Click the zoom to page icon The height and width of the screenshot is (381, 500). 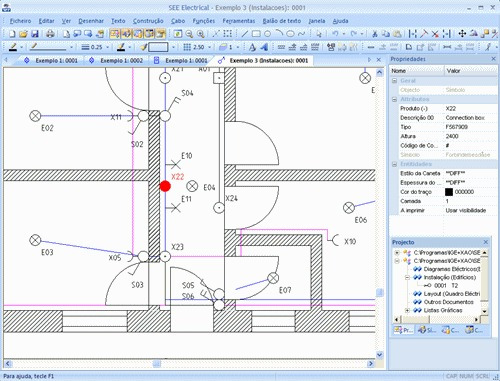[178, 34]
